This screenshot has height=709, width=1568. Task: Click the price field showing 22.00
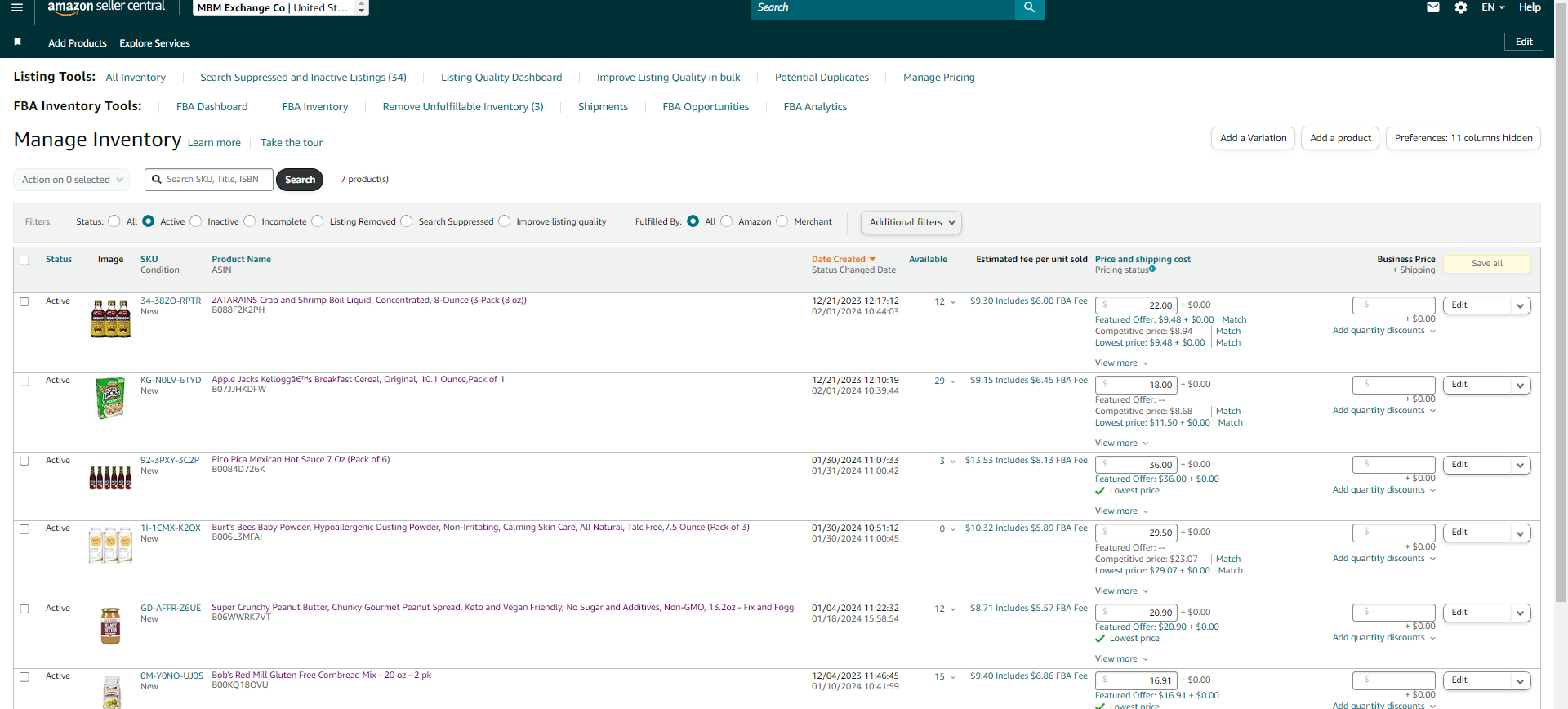1136,305
